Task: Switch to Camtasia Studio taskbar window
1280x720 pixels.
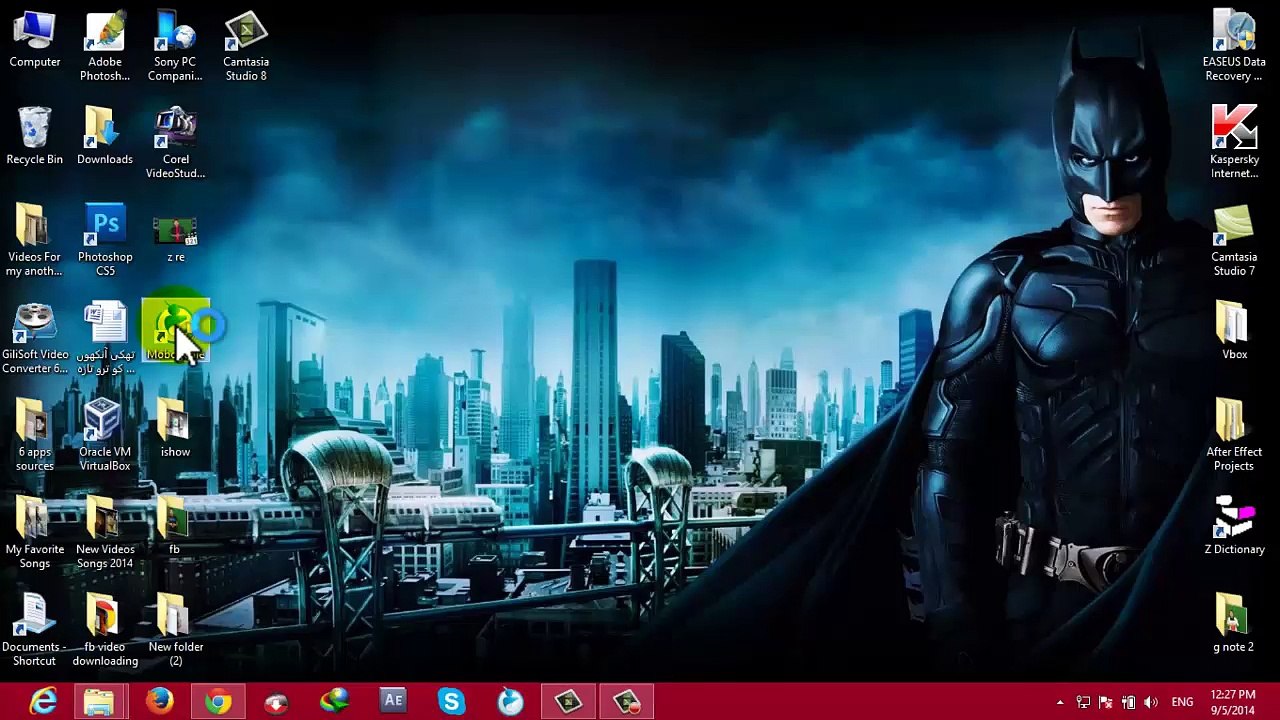Action: [x=569, y=702]
